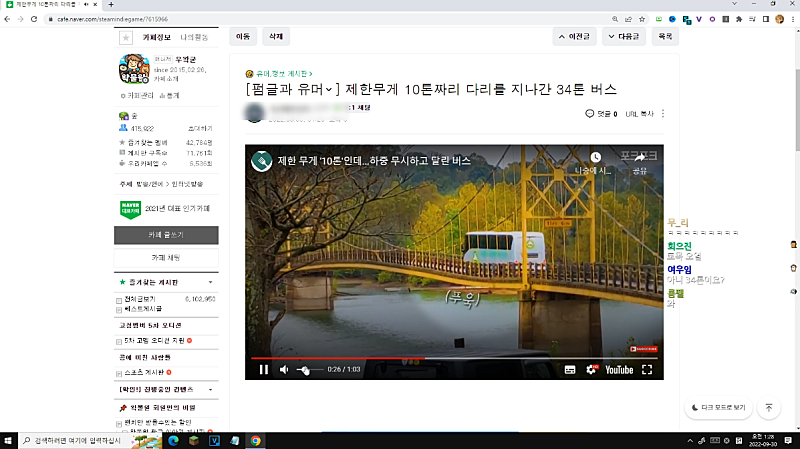Select the 나의활동 tab
The width and height of the screenshot is (800, 449).
[194, 37]
